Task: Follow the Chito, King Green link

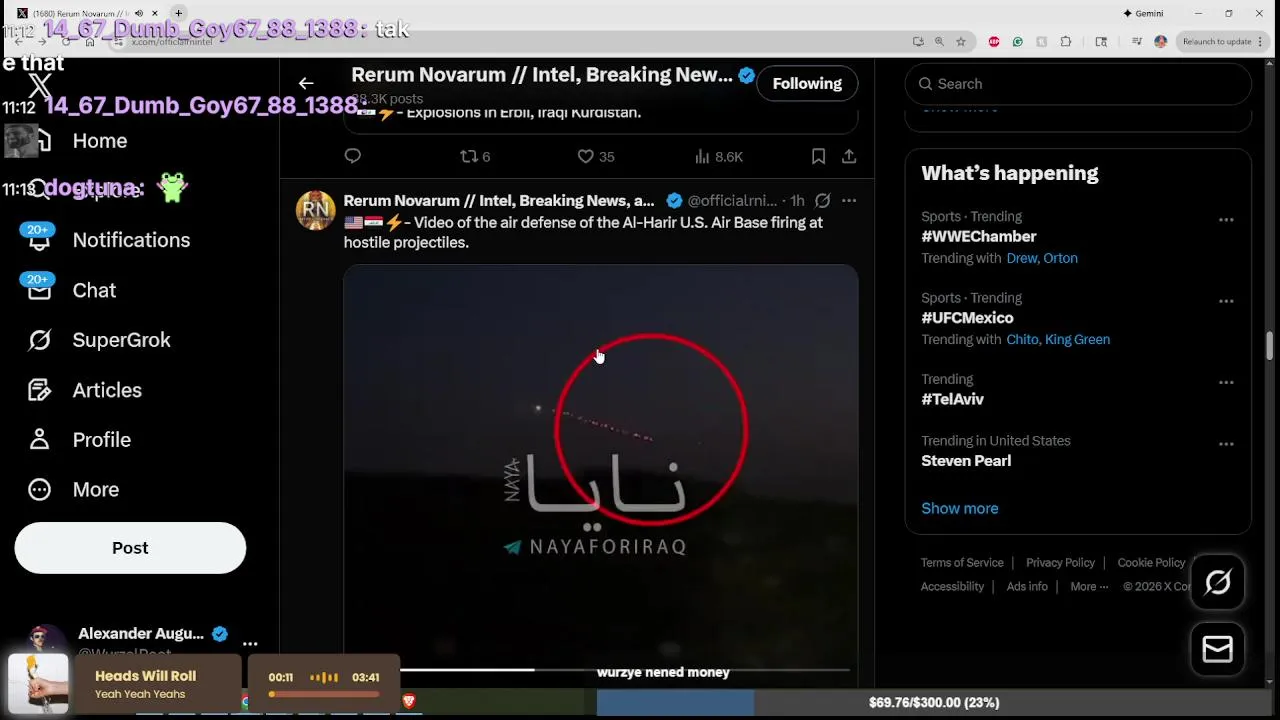Action: [1058, 339]
